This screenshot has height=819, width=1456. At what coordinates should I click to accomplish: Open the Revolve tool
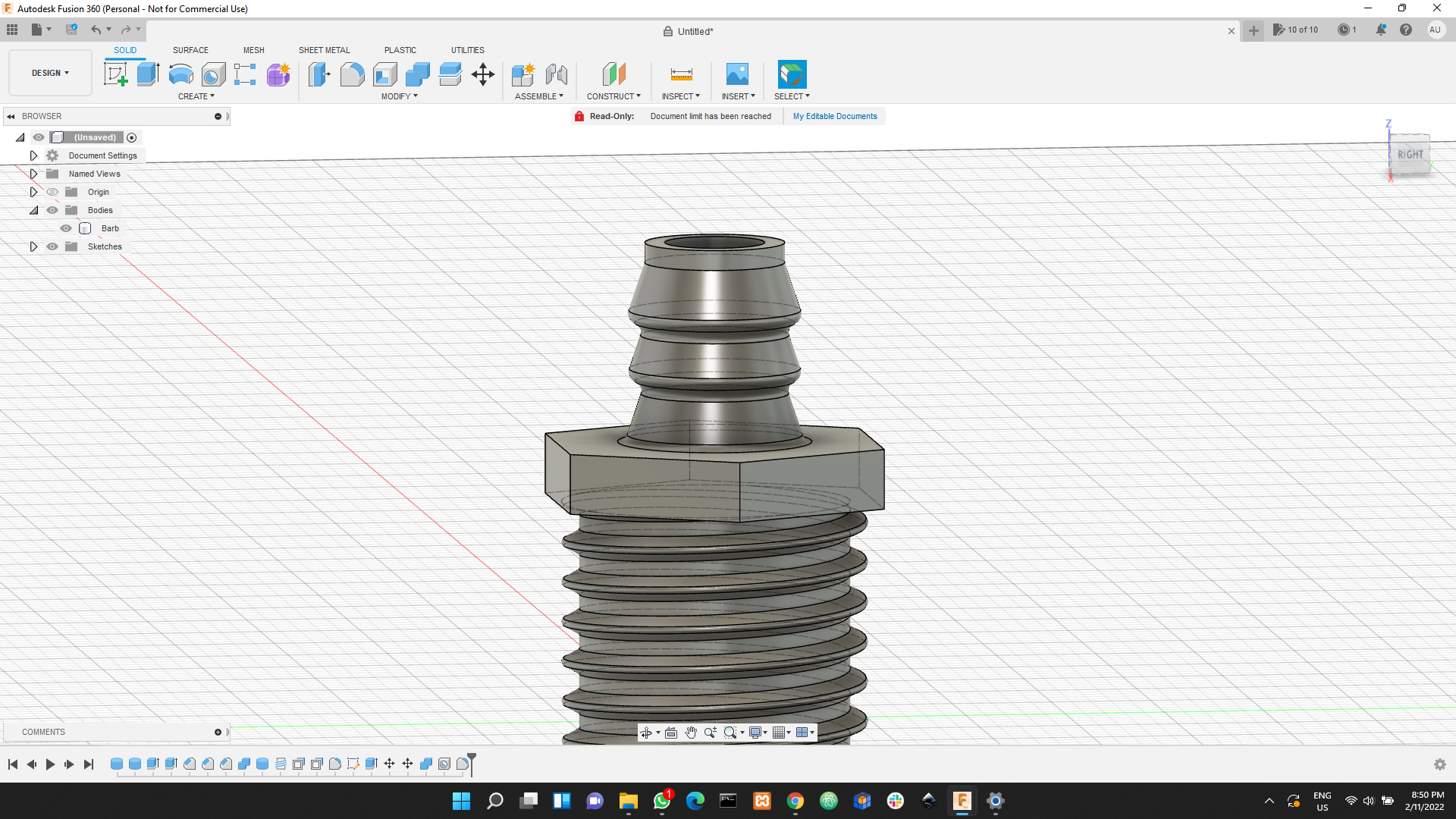(x=180, y=74)
